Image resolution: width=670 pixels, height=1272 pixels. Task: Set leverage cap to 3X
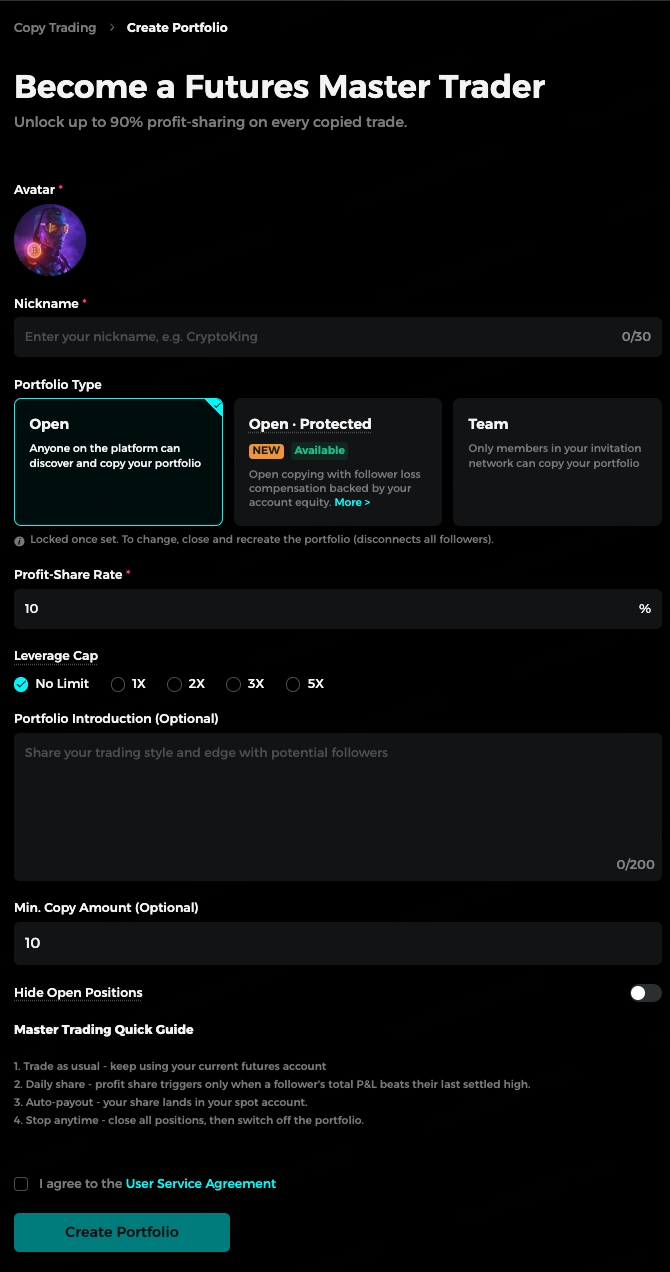pos(245,684)
